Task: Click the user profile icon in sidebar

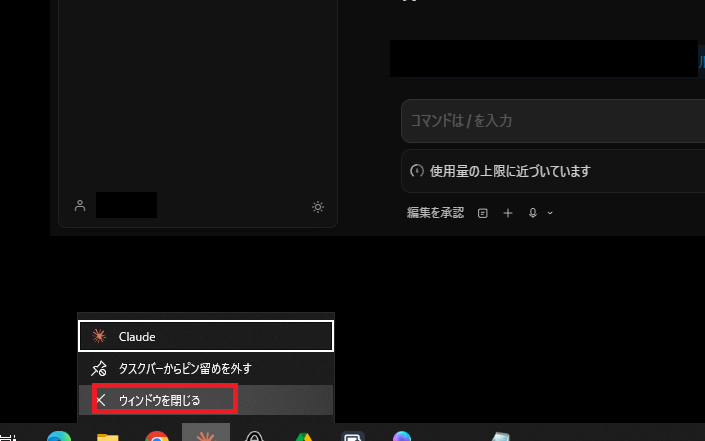Action: pyautogui.click(x=80, y=205)
